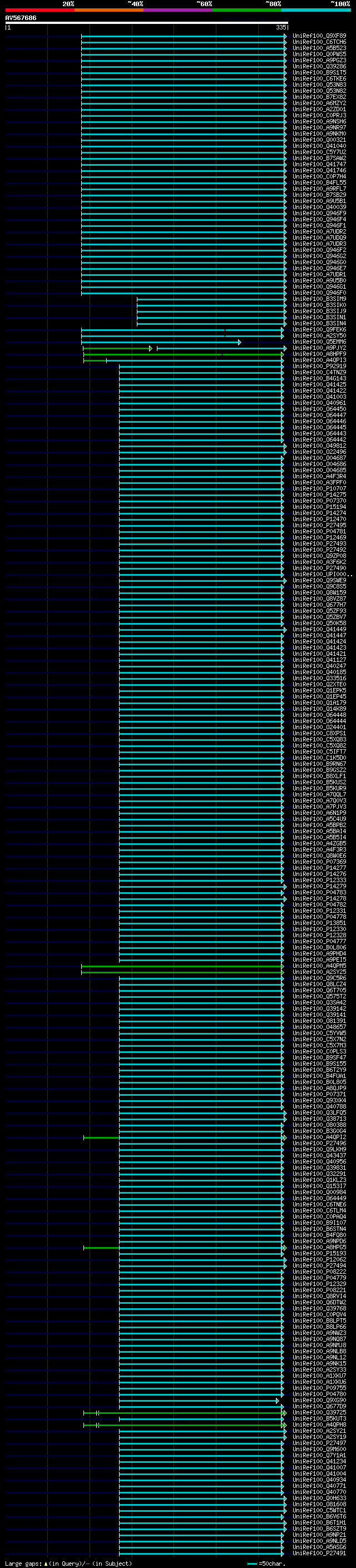Select hit label UniRef100_A4QPI2
The height and width of the screenshot is (1568, 356).
319,1137
